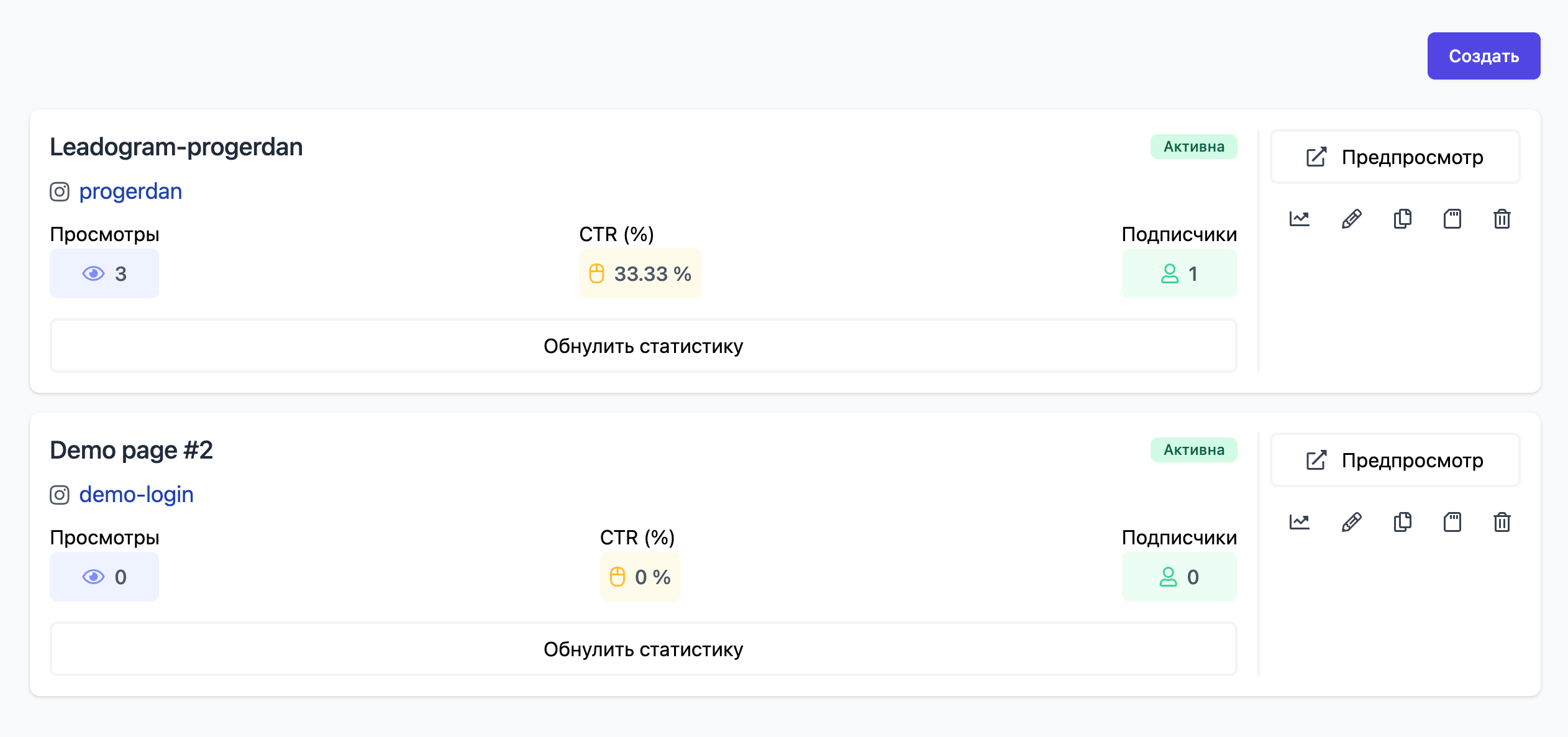The width and height of the screenshot is (1568, 737).
Task: Delete the Leadogram-progerdan page
Action: [x=1502, y=219]
